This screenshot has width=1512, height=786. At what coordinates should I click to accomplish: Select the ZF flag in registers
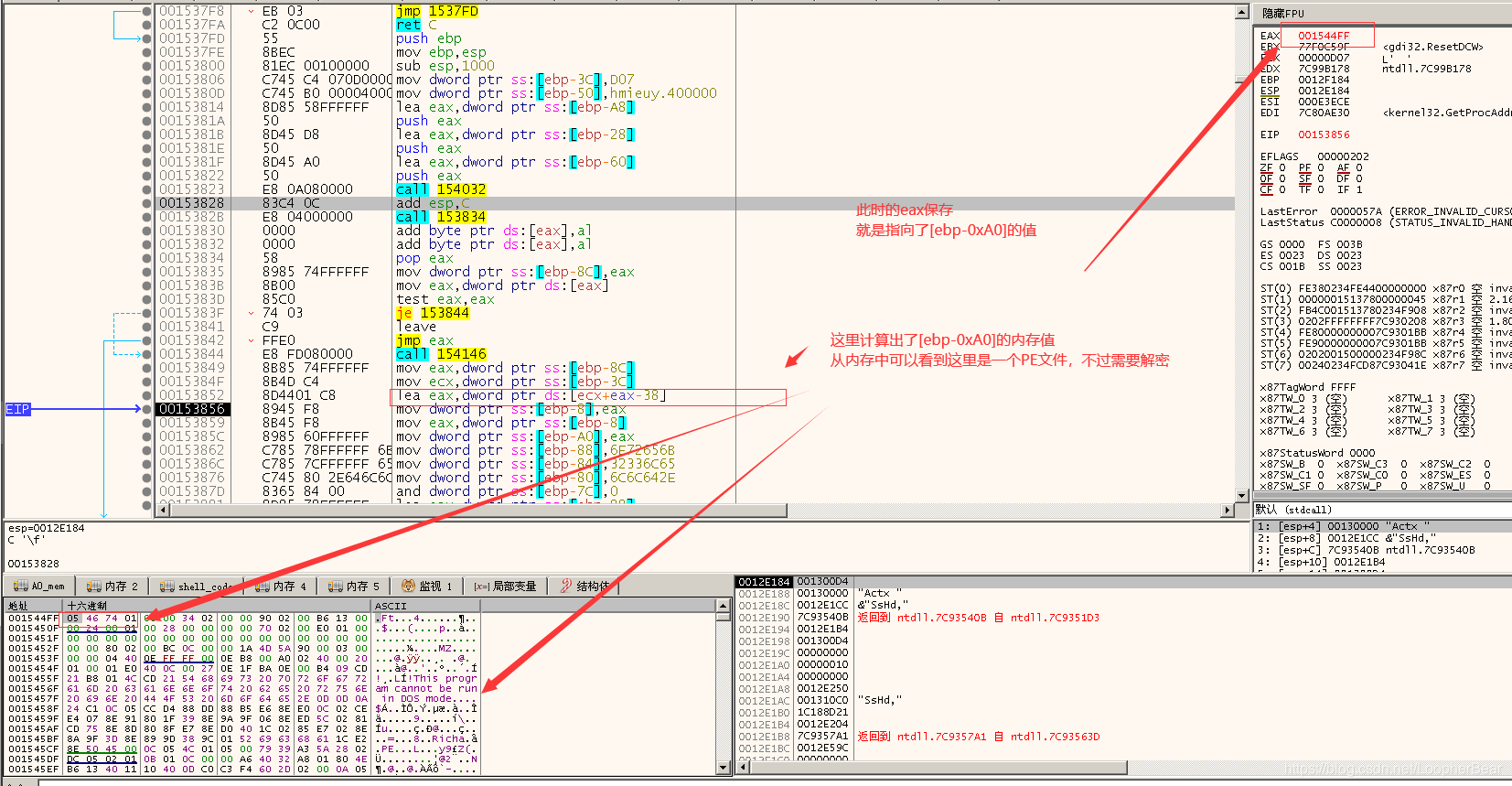tap(1266, 167)
